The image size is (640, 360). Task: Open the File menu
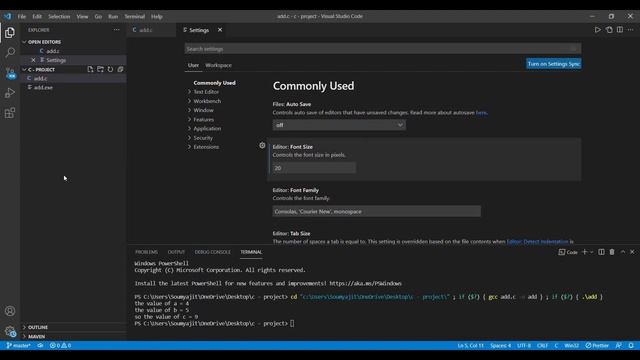(22, 16)
